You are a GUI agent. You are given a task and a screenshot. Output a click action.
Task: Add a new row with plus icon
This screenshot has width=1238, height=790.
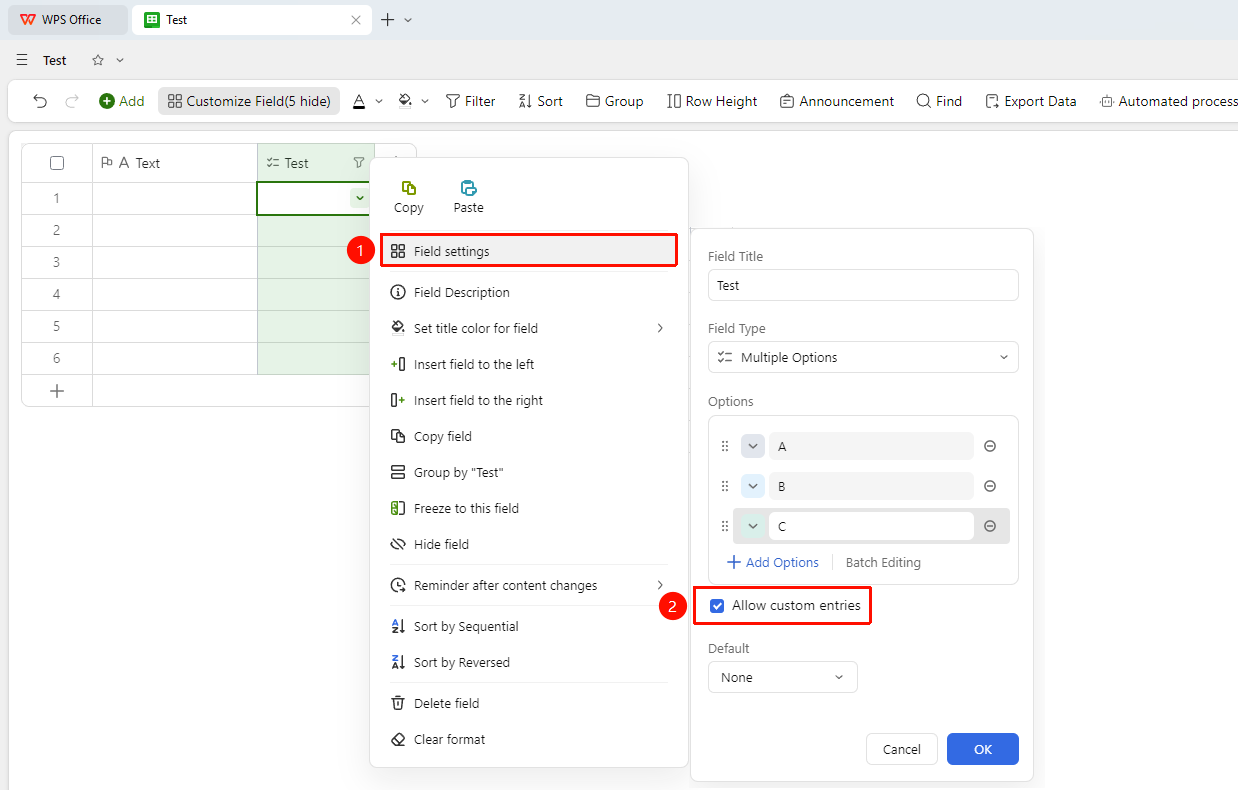57,391
